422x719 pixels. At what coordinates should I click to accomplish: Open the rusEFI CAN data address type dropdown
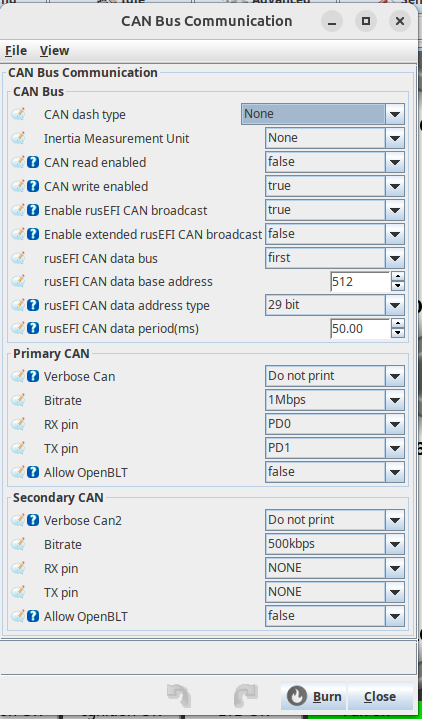click(x=335, y=305)
